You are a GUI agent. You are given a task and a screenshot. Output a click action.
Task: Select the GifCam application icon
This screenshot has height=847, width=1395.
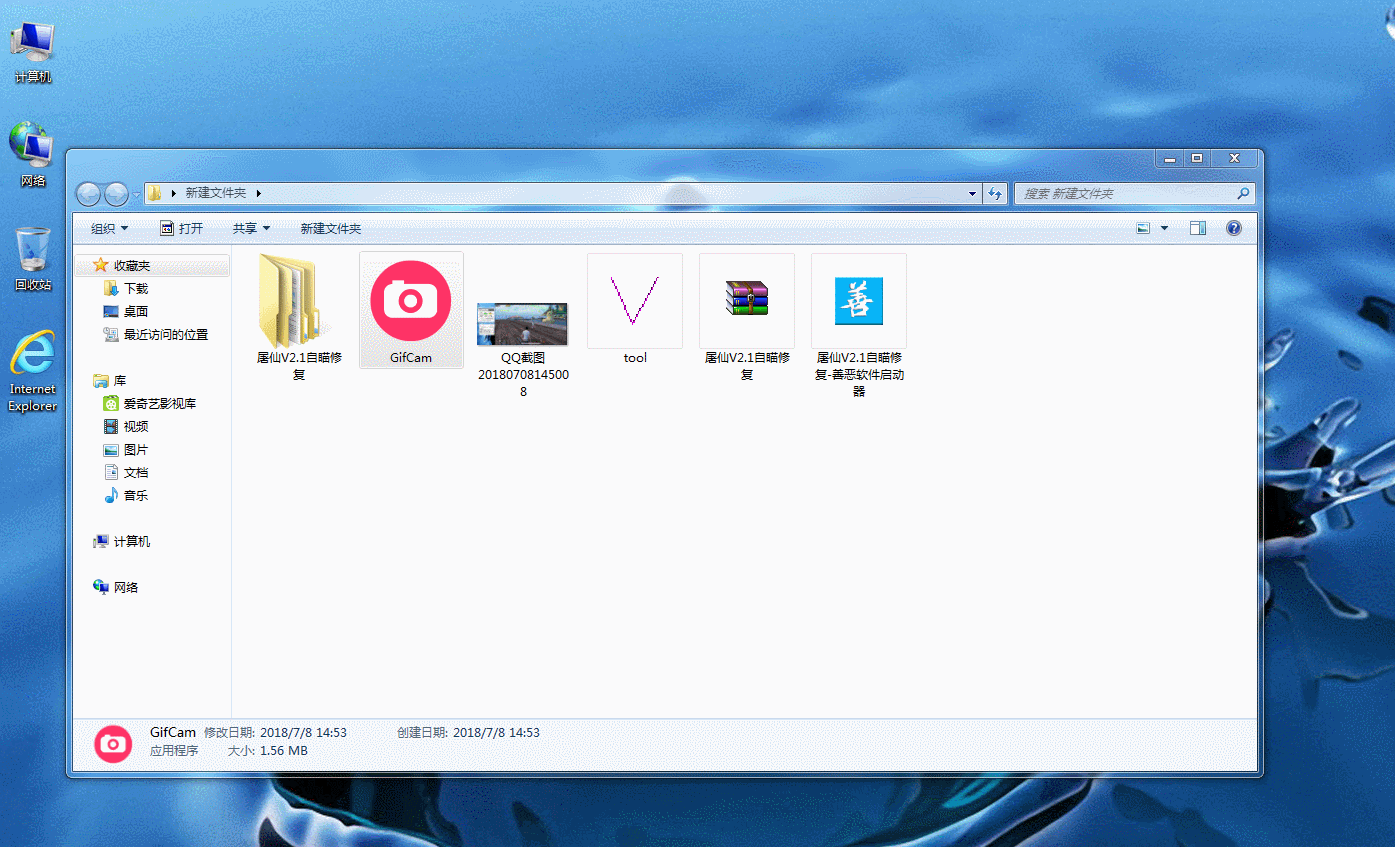click(x=411, y=301)
